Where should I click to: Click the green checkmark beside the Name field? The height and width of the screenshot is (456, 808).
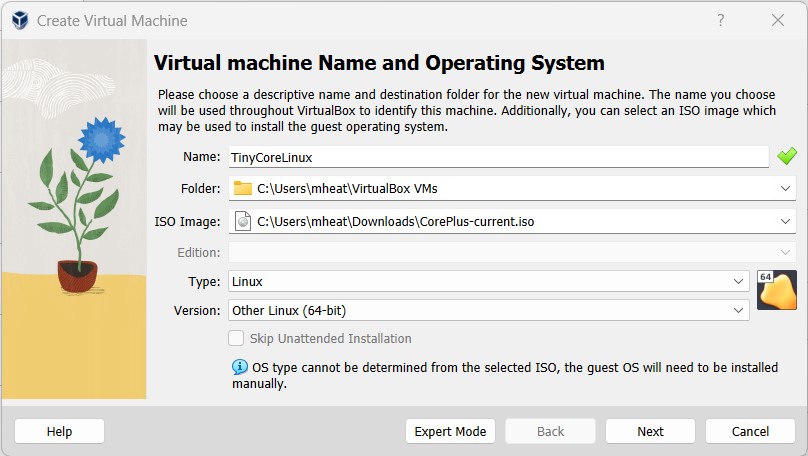pos(787,156)
